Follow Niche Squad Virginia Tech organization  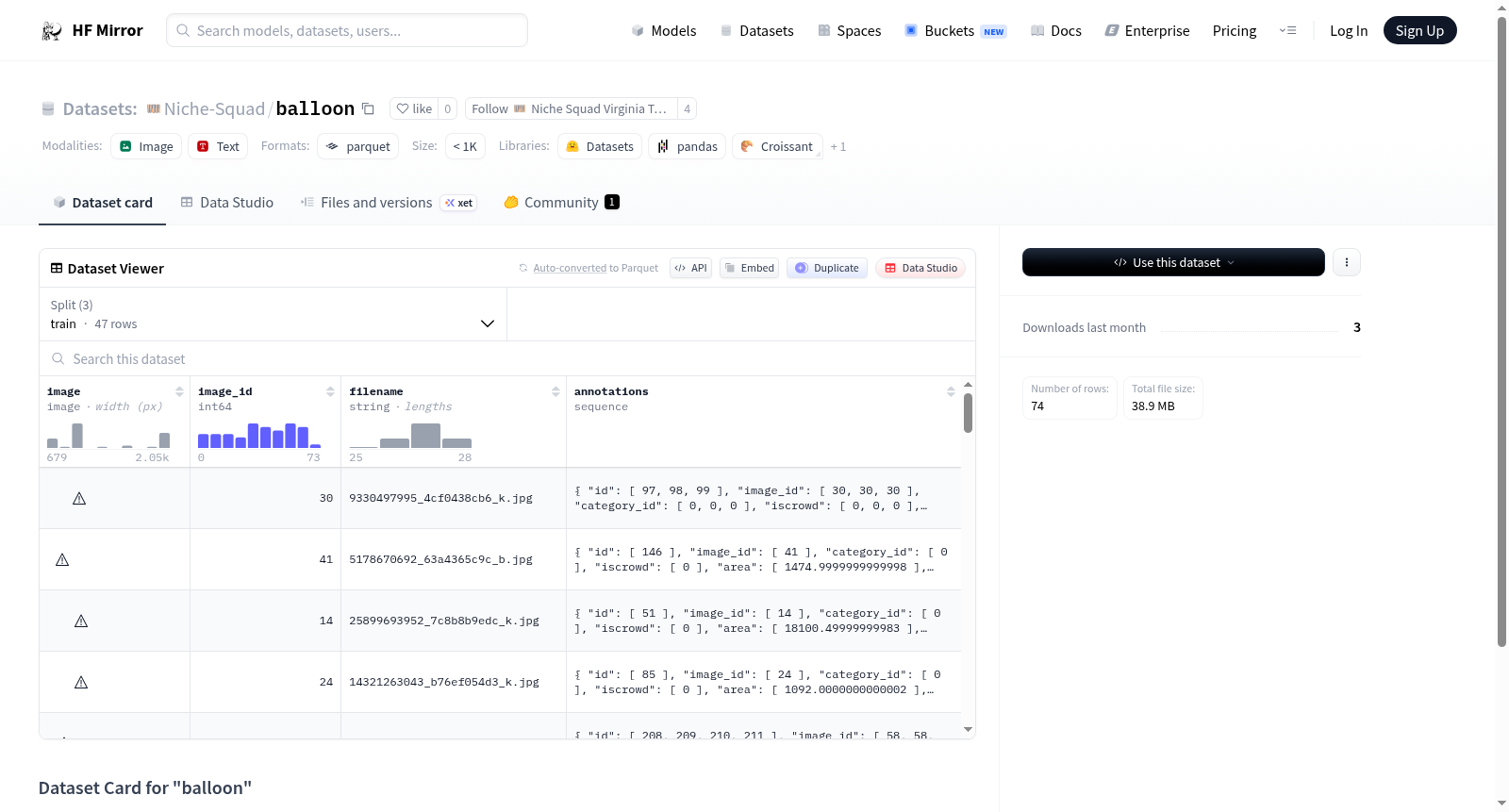[571, 108]
